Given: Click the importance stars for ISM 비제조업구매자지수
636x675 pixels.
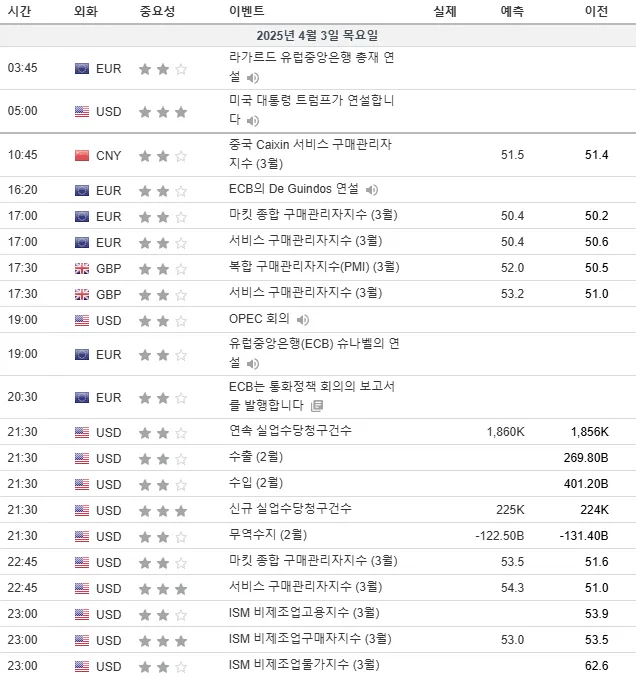Looking at the screenshot, I should [163, 641].
